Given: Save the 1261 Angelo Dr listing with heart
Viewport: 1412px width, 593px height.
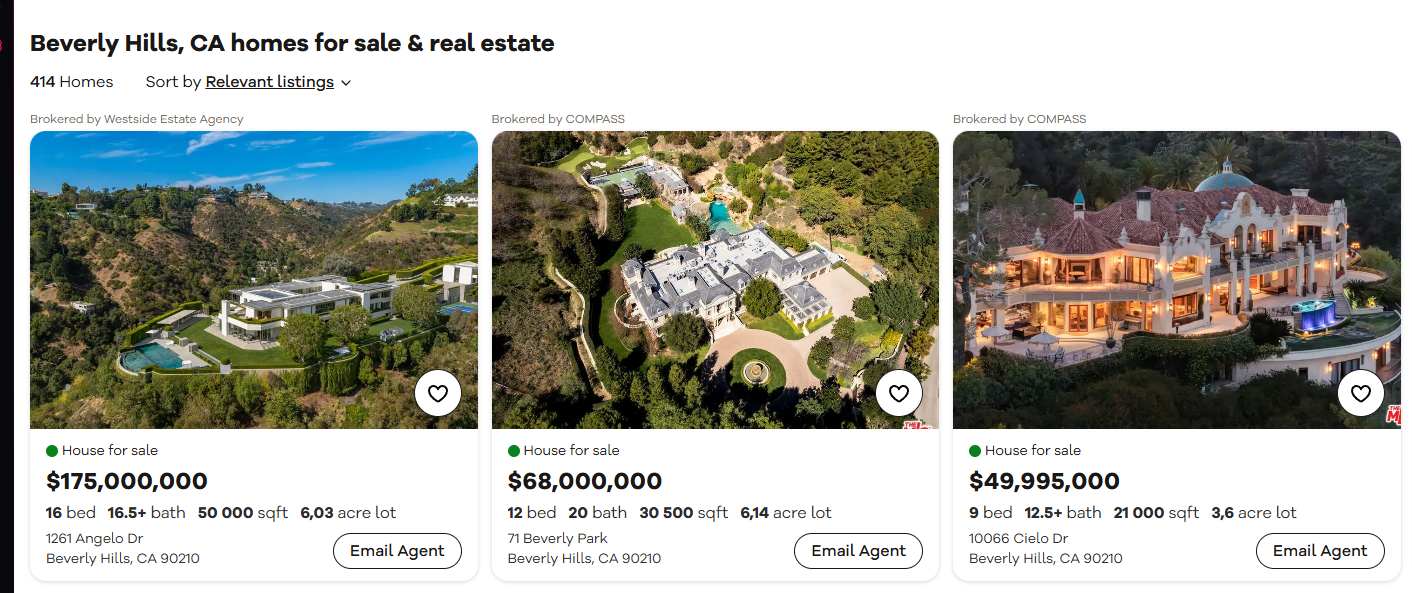Looking at the screenshot, I should (x=438, y=393).
